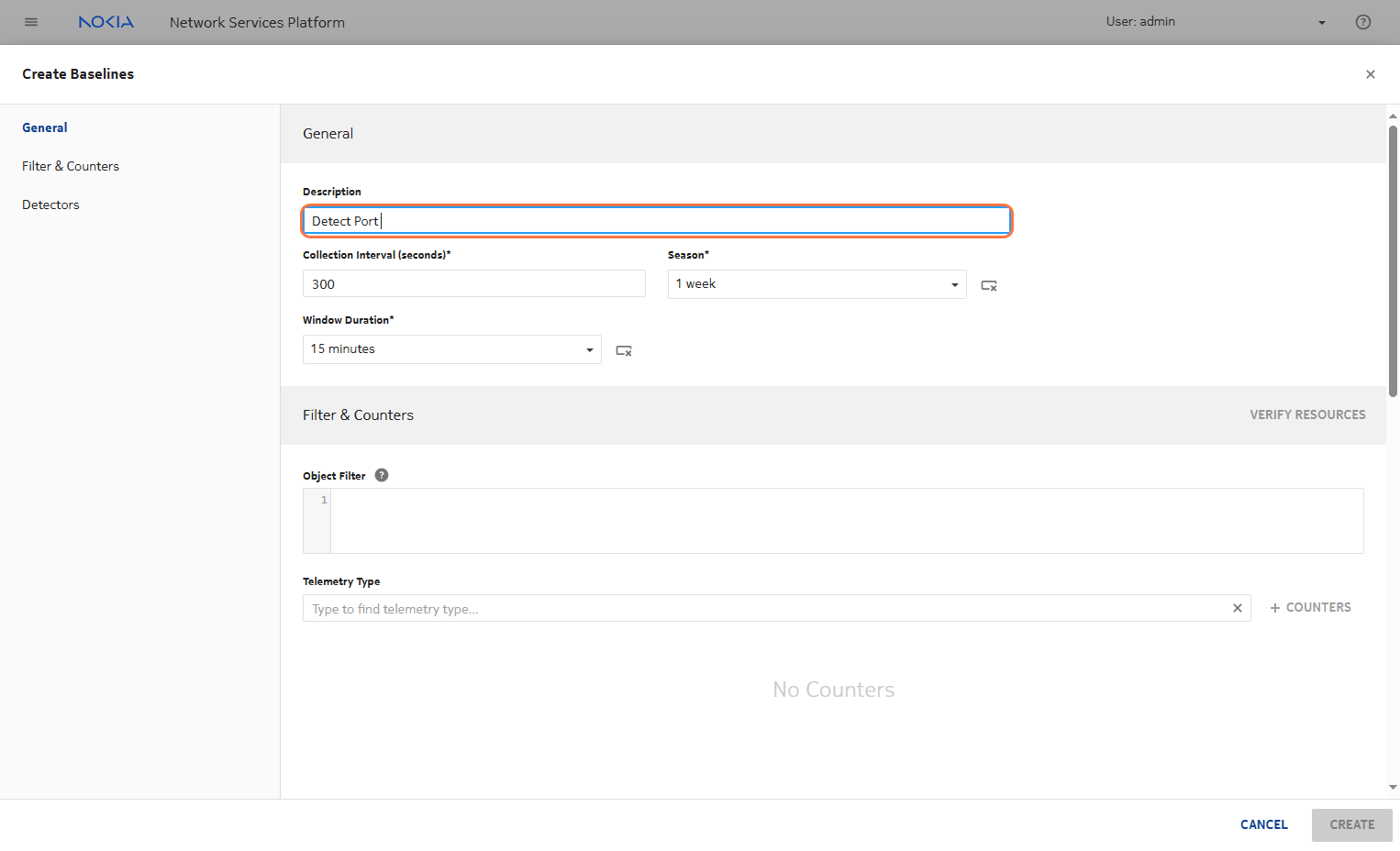Viewport: 1400px width, 851px height.
Task: Click into the Collection Interval field
Action: point(473,284)
